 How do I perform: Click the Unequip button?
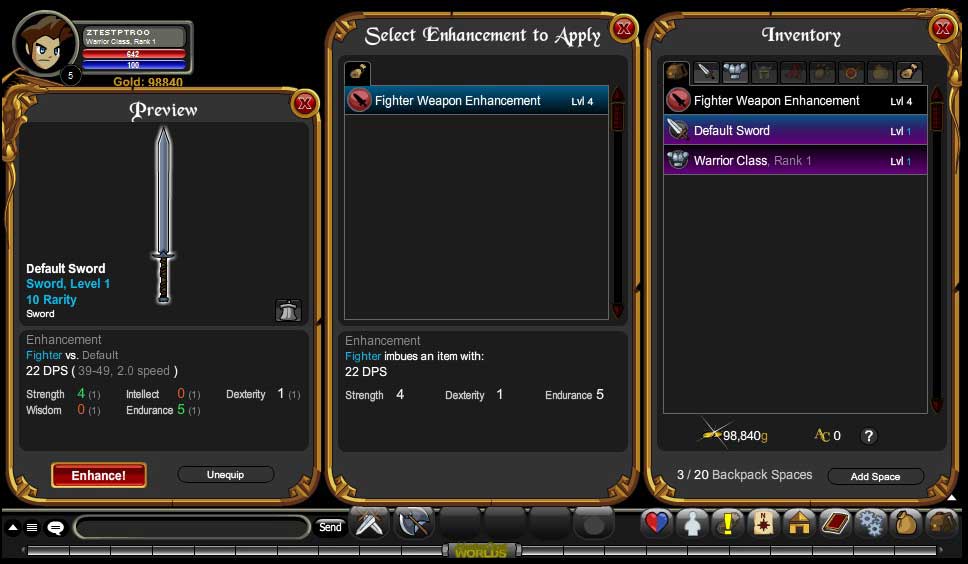pyautogui.click(x=225, y=475)
